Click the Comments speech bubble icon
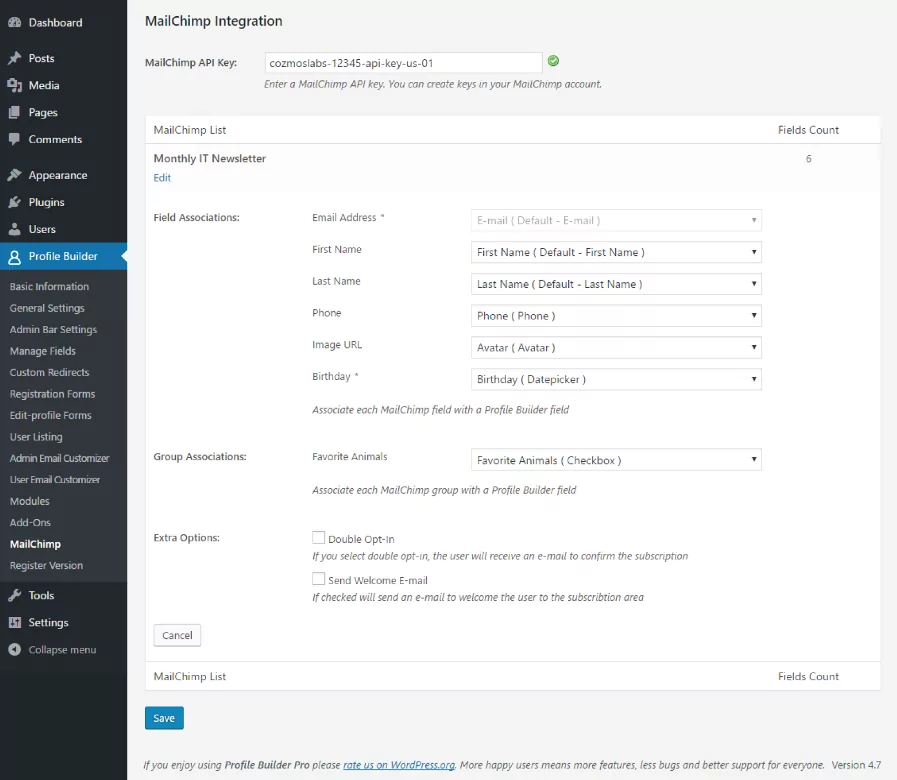The image size is (897, 780). click(x=15, y=139)
